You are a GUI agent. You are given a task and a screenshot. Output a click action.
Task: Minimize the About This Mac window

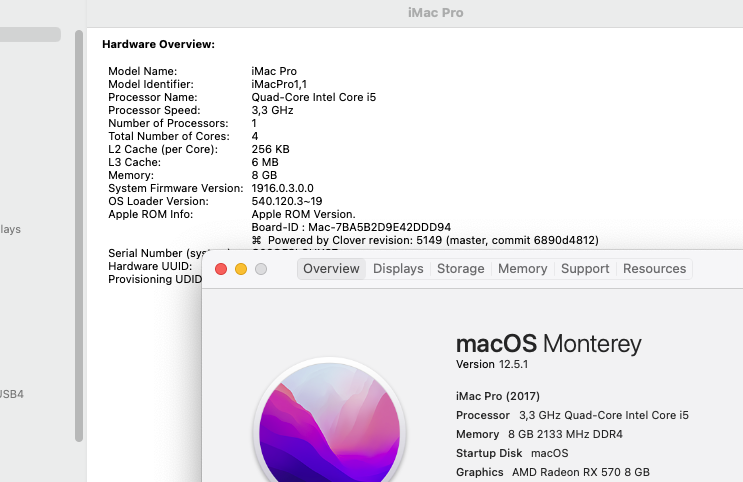tap(241, 269)
